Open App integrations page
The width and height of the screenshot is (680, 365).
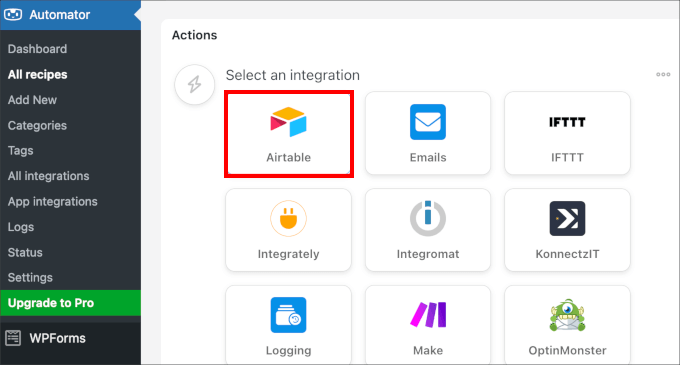(52, 202)
